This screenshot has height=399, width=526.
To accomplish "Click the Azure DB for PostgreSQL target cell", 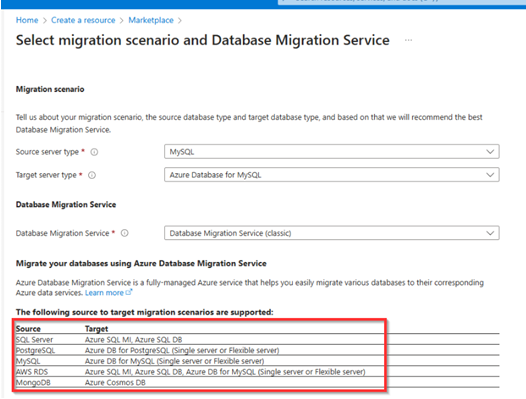I will tap(182, 350).
